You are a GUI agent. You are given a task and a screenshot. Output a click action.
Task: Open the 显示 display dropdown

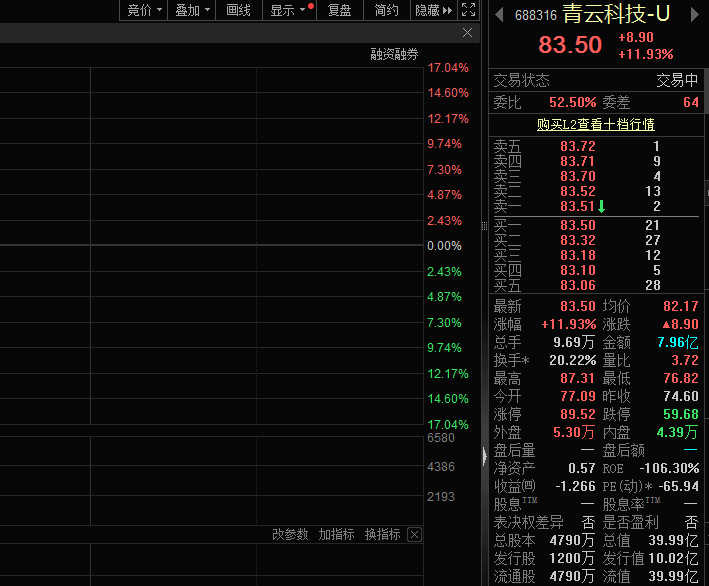287,10
